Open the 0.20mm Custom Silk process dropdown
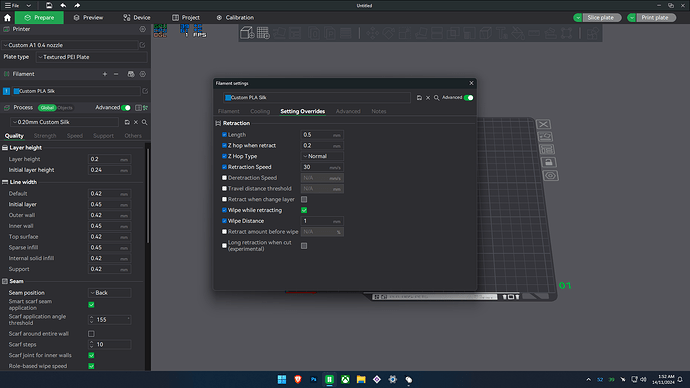690x388 pixels. [64, 122]
